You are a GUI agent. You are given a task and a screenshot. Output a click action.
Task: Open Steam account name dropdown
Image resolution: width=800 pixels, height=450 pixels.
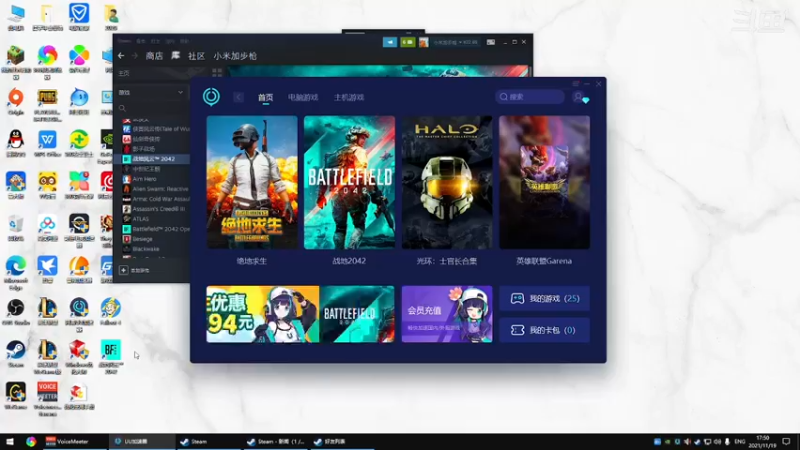coord(456,42)
